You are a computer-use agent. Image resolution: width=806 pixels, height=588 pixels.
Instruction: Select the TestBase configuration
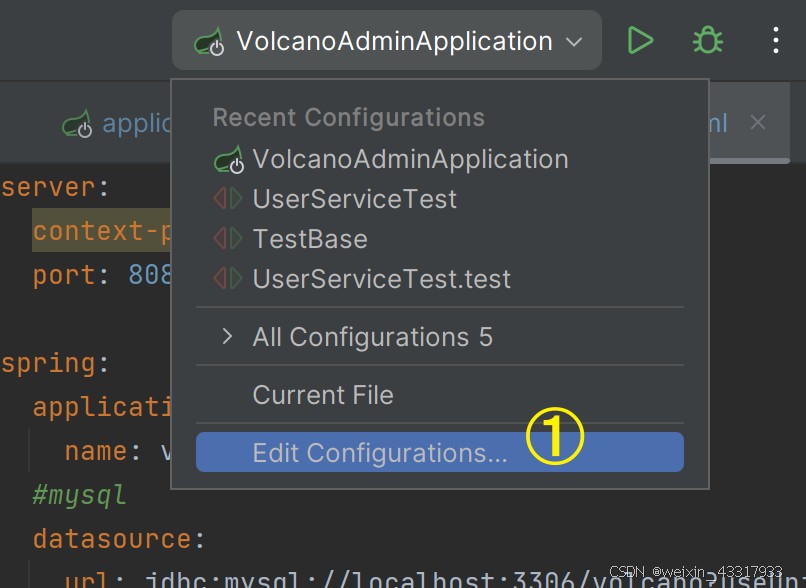pyautogui.click(x=310, y=239)
